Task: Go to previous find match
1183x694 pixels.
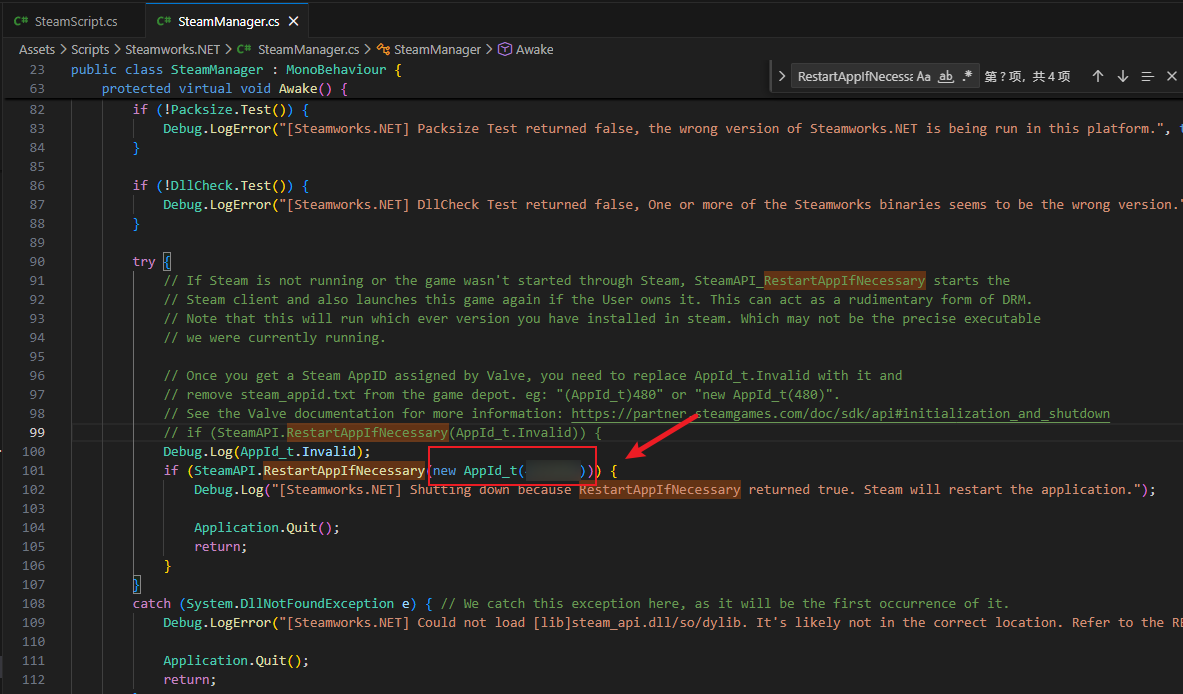Action: click(x=1098, y=76)
